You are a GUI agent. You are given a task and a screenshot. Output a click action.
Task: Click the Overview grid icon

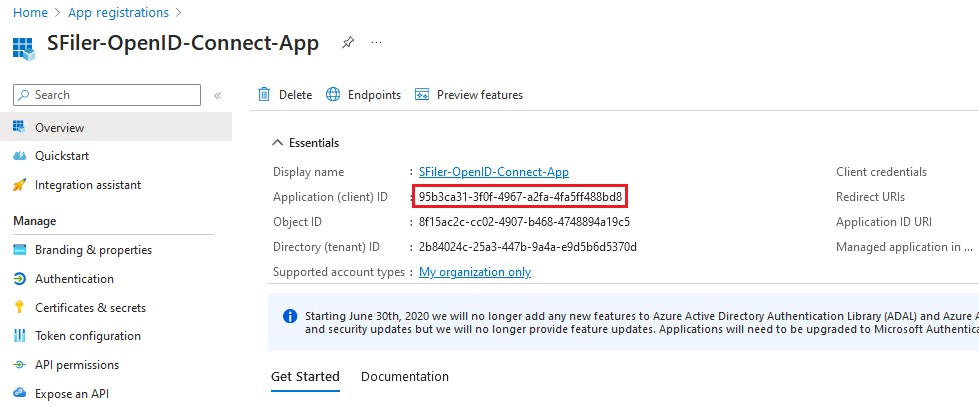pos(19,127)
